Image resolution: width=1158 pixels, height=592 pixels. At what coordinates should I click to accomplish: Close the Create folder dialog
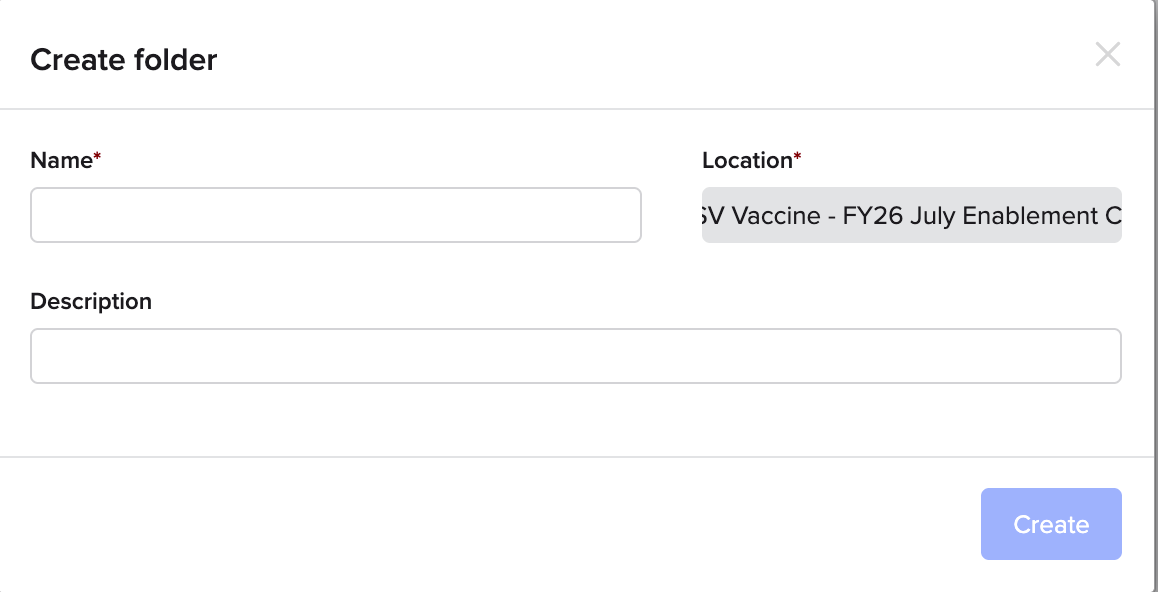(x=1107, y=55)
